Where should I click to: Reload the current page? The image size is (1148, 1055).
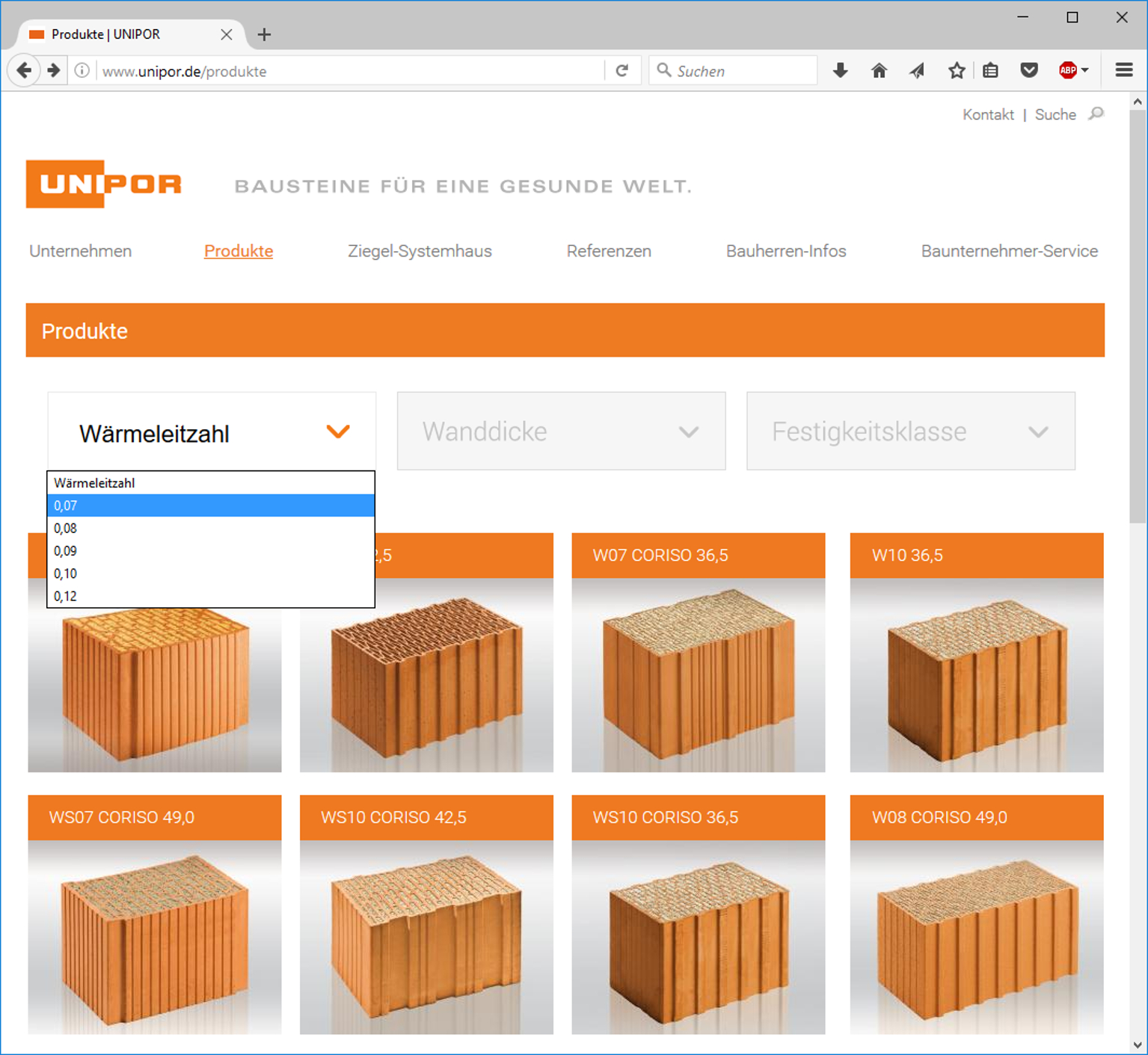tap(622, 71)
